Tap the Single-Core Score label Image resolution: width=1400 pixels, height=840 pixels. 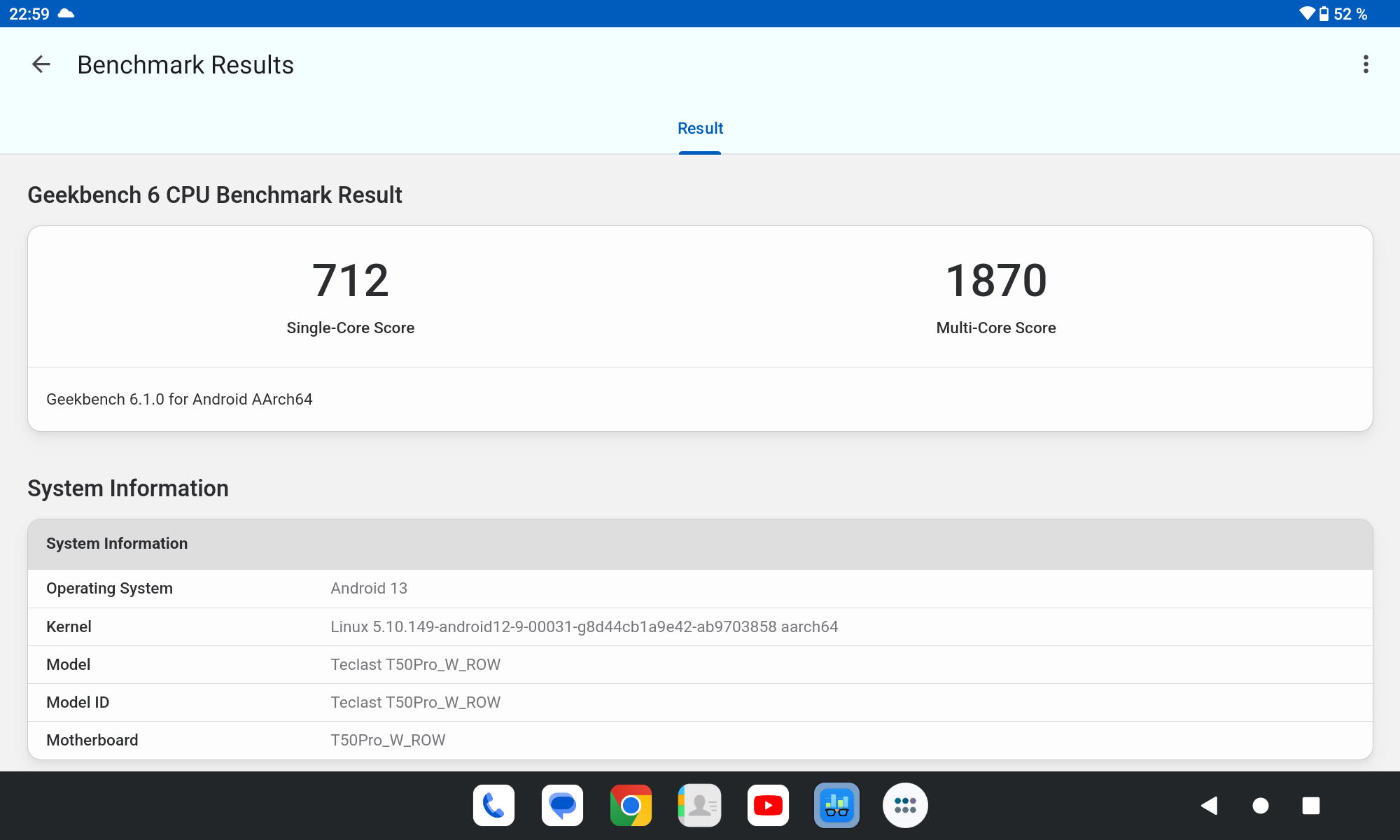(x=351, y=328)
